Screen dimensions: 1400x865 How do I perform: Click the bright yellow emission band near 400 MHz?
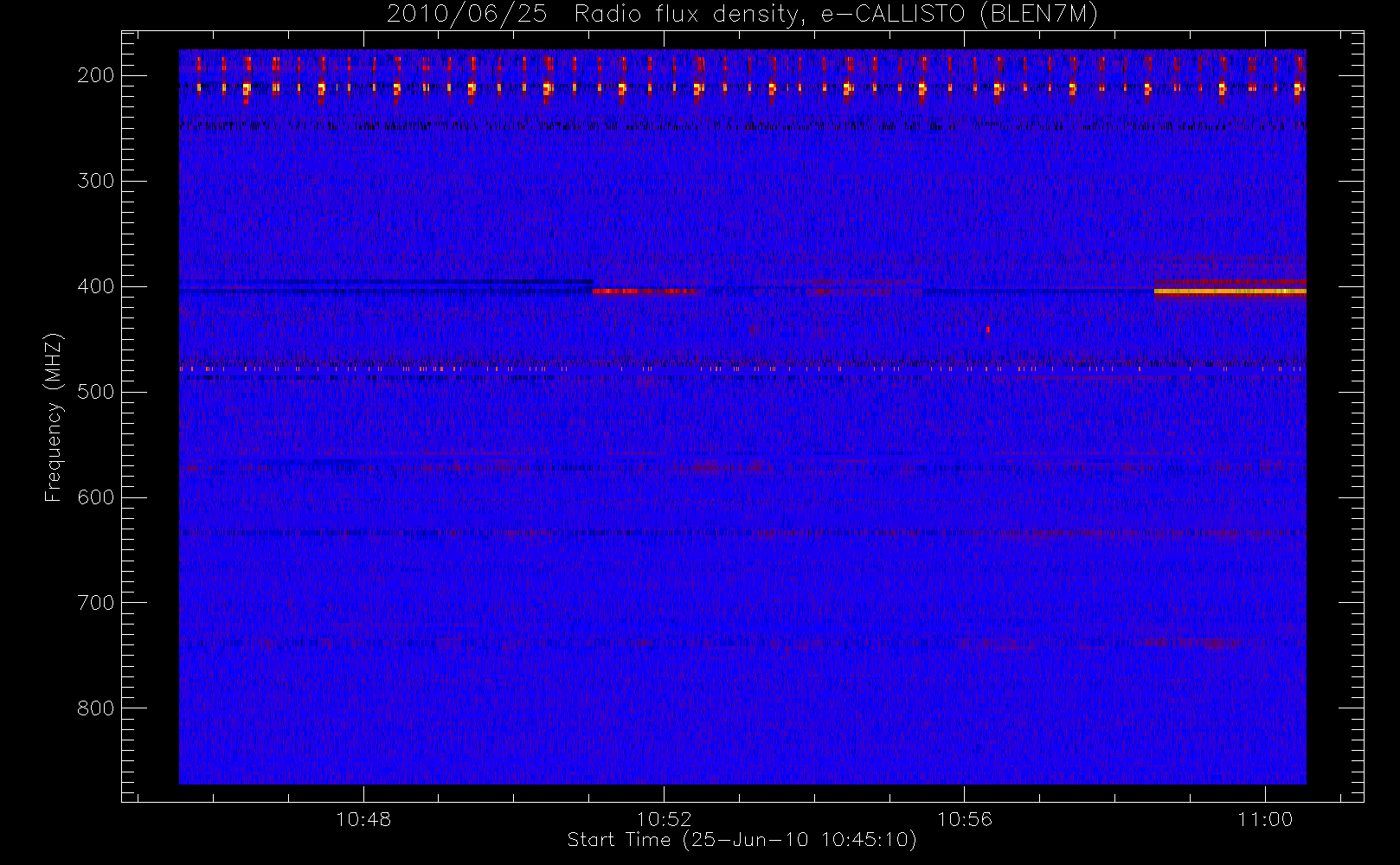1230,292
